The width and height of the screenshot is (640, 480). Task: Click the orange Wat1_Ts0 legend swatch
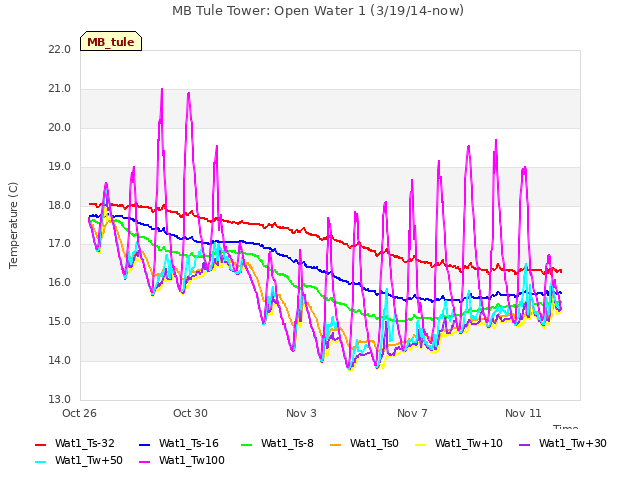[x=336, y=444]
